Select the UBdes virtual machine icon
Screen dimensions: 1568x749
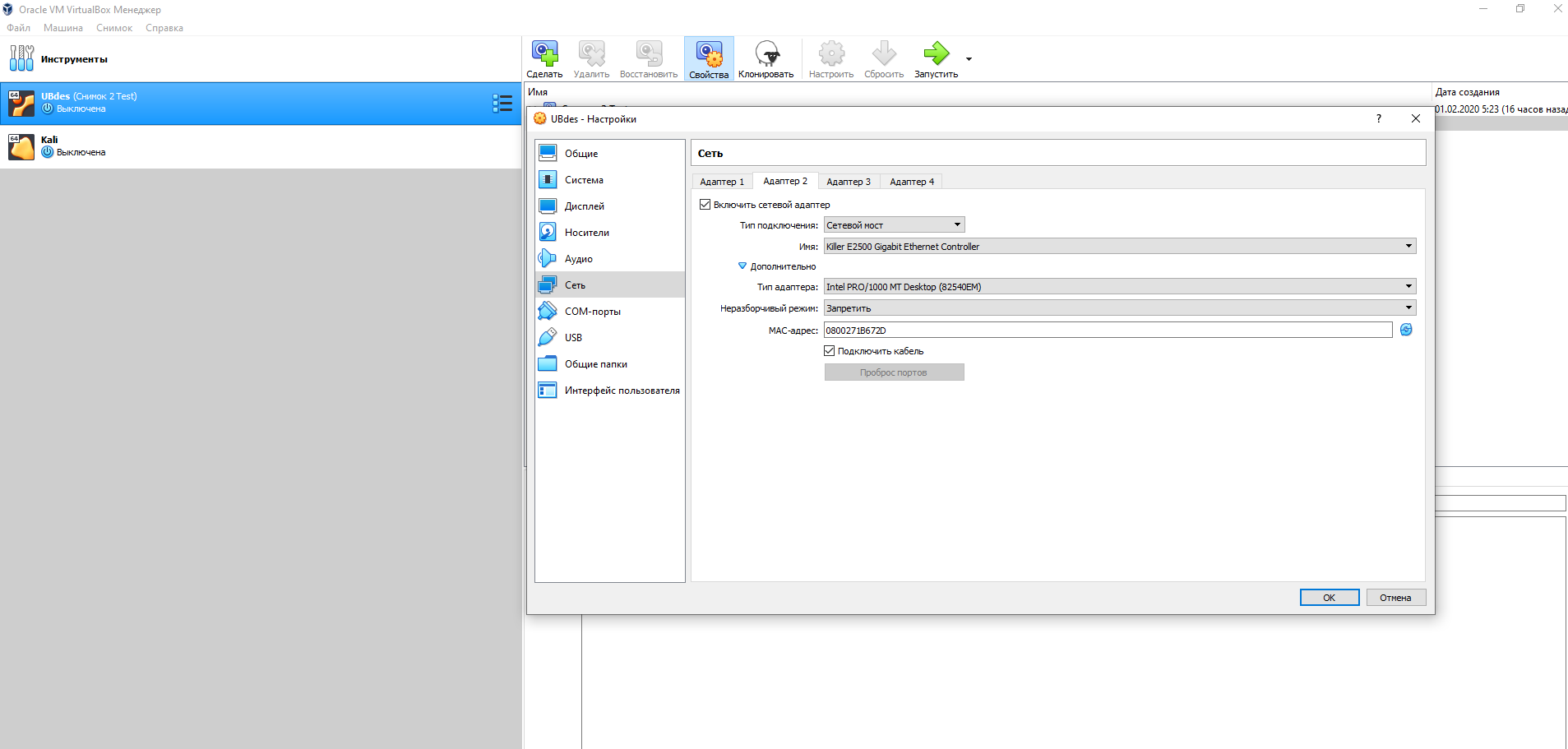tap(21, 103)
